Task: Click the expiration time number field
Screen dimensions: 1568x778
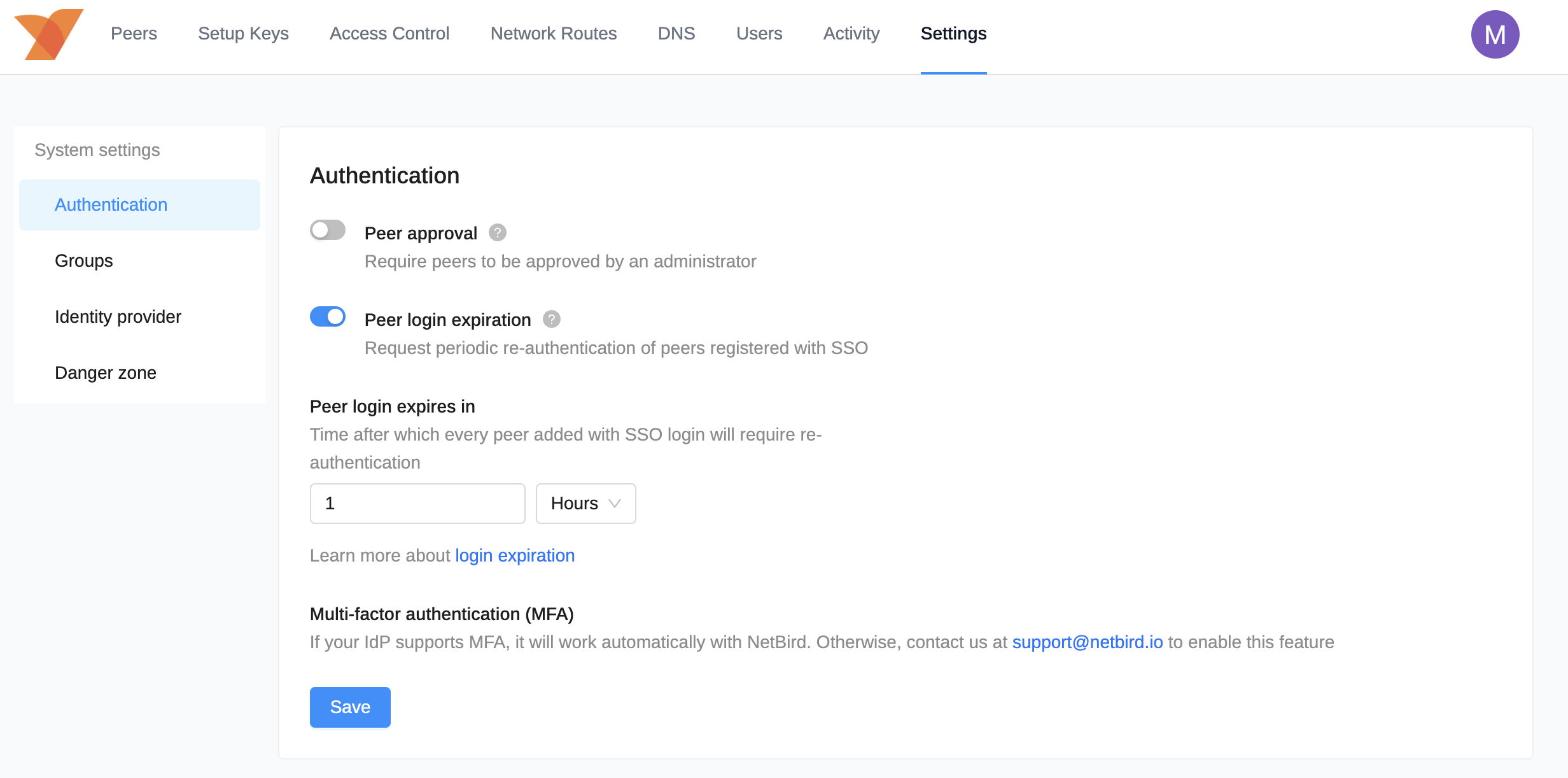Action: (x=417, y=504)
